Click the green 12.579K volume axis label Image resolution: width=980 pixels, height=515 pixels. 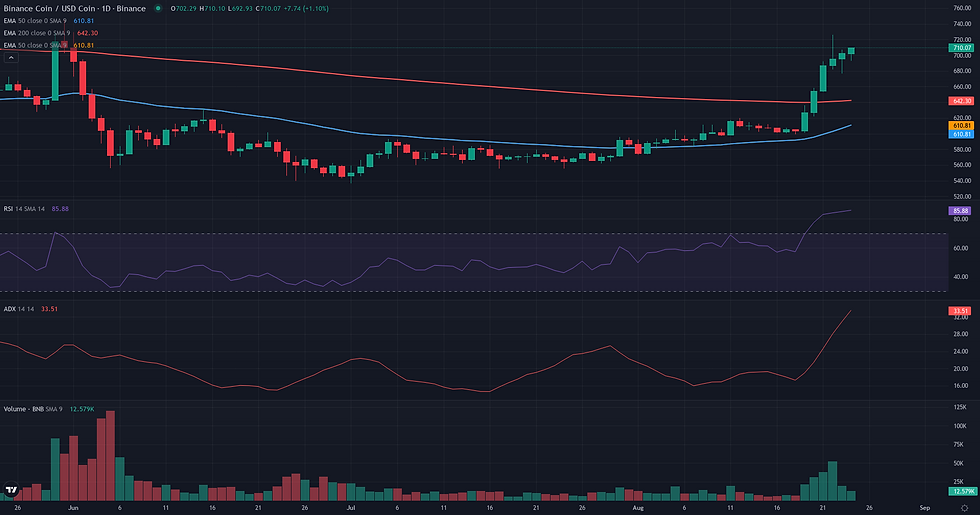(961, 491)
